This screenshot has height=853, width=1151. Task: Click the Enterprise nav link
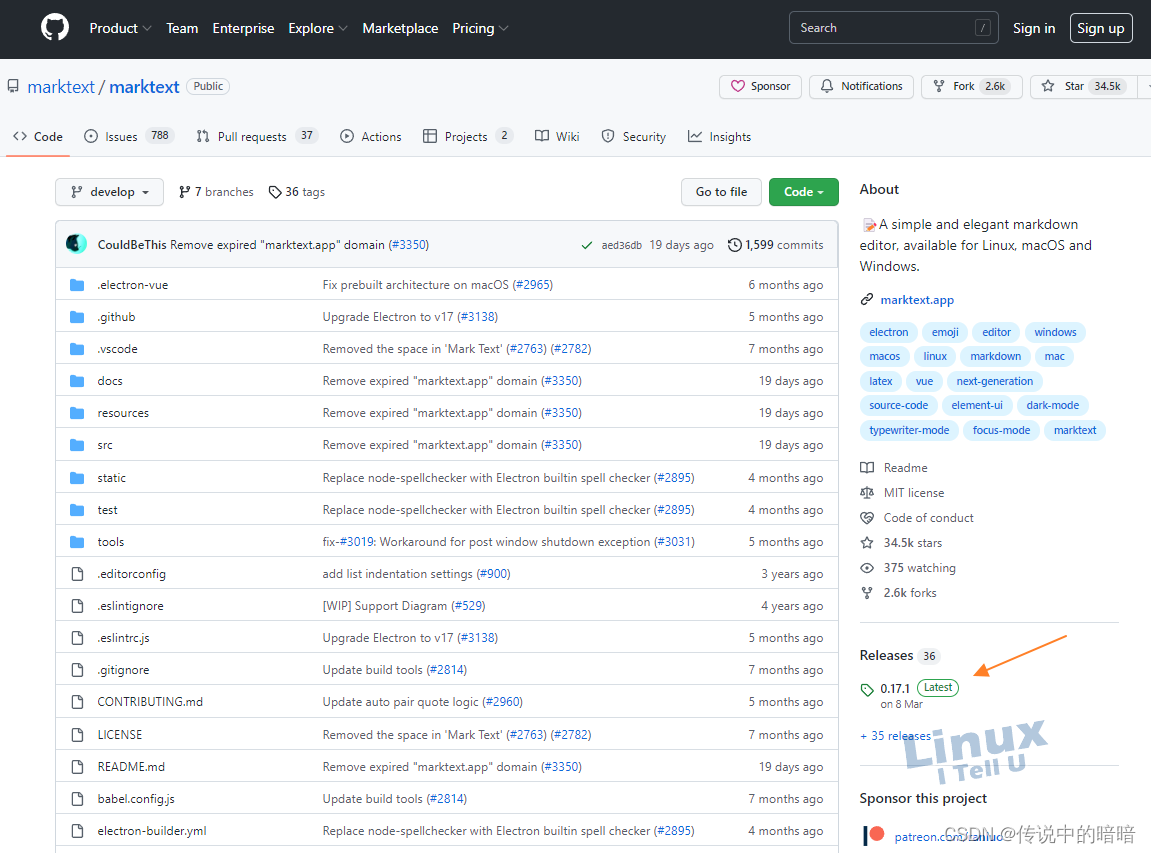[243, 28]
